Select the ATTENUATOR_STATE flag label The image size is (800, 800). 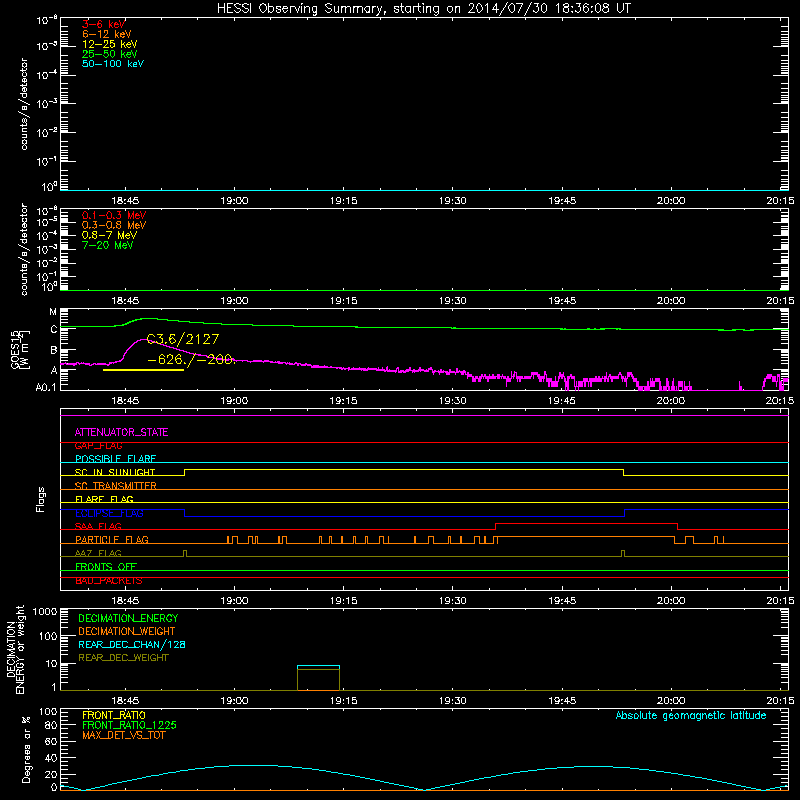pos(121,433)
